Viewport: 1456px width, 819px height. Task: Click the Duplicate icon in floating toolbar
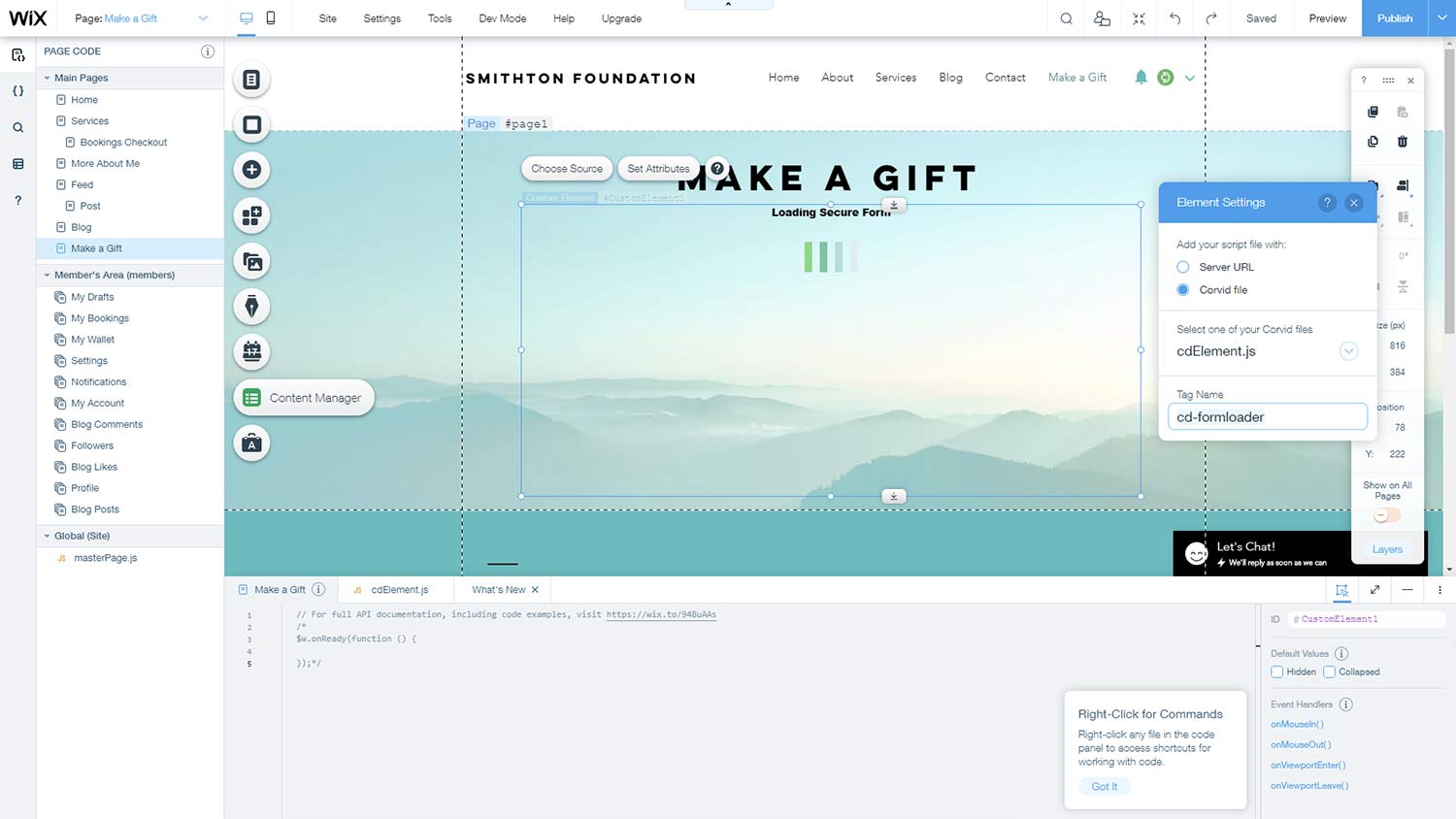[x=1373, y=142]
